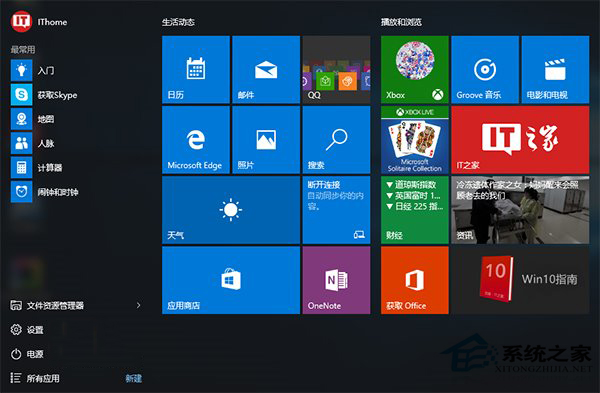Image resolution: width=600 pixels, height=393 pixels.
Task: Click the 最常用 section label
Action: pos(23,49)
